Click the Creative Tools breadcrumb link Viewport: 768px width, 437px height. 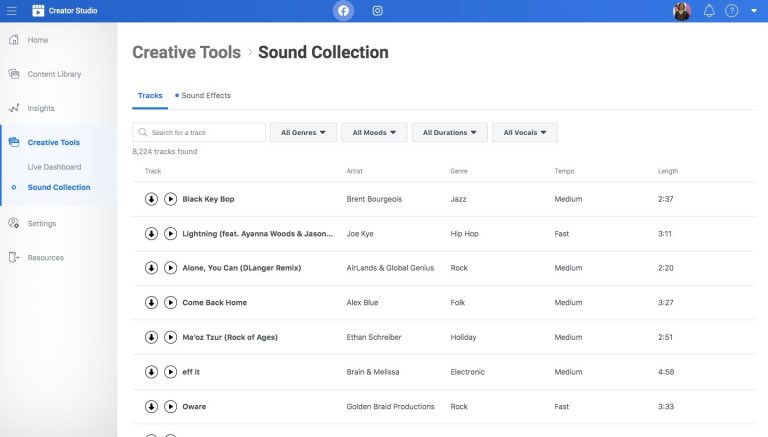pyautogui.click(x=186, y=52)
